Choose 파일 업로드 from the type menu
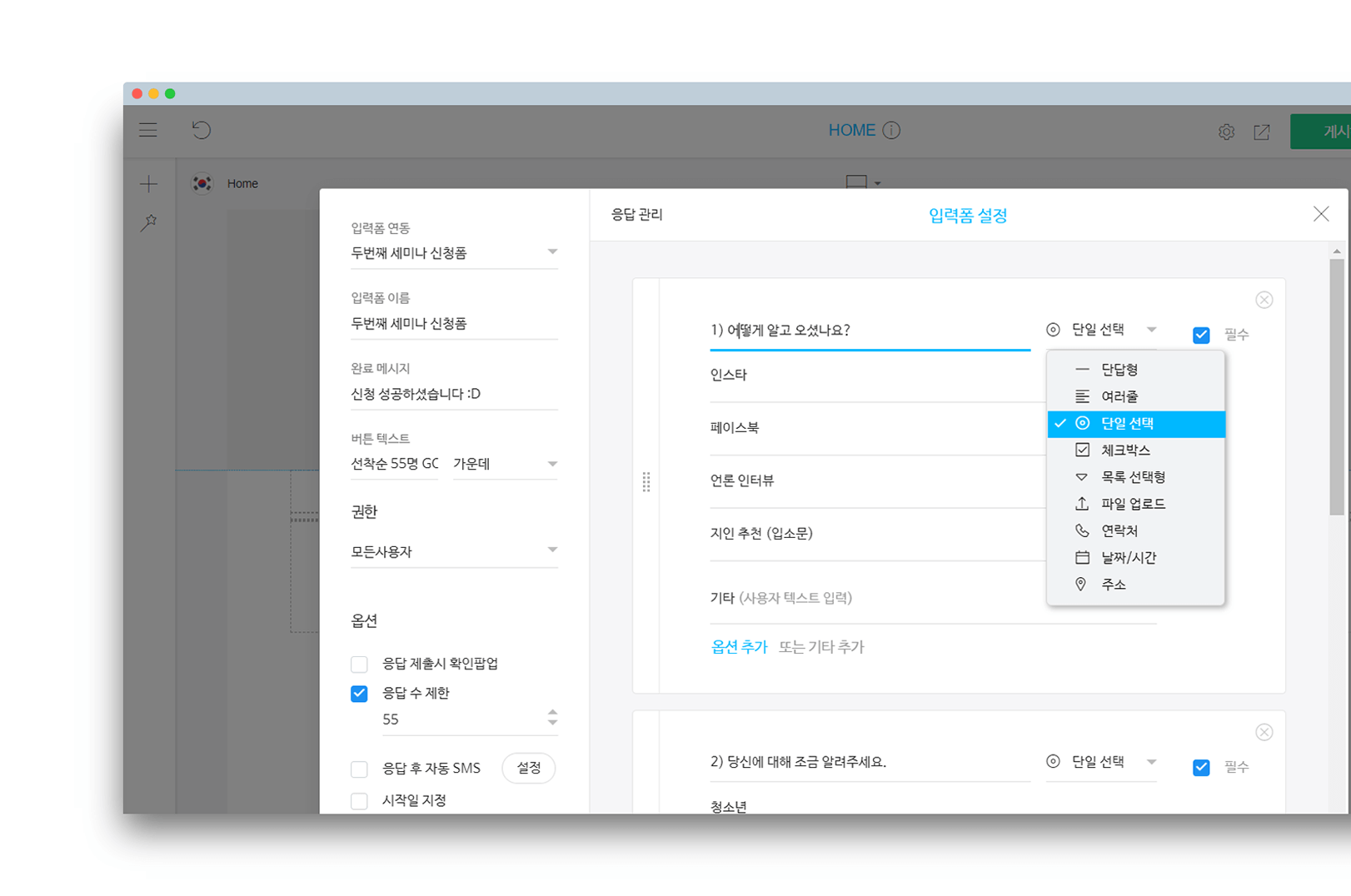 1136,504
